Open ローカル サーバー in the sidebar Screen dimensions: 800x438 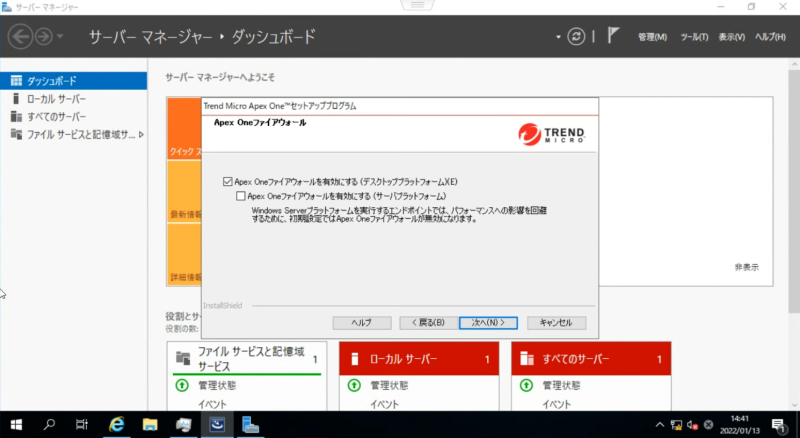[x=73, y=99]
